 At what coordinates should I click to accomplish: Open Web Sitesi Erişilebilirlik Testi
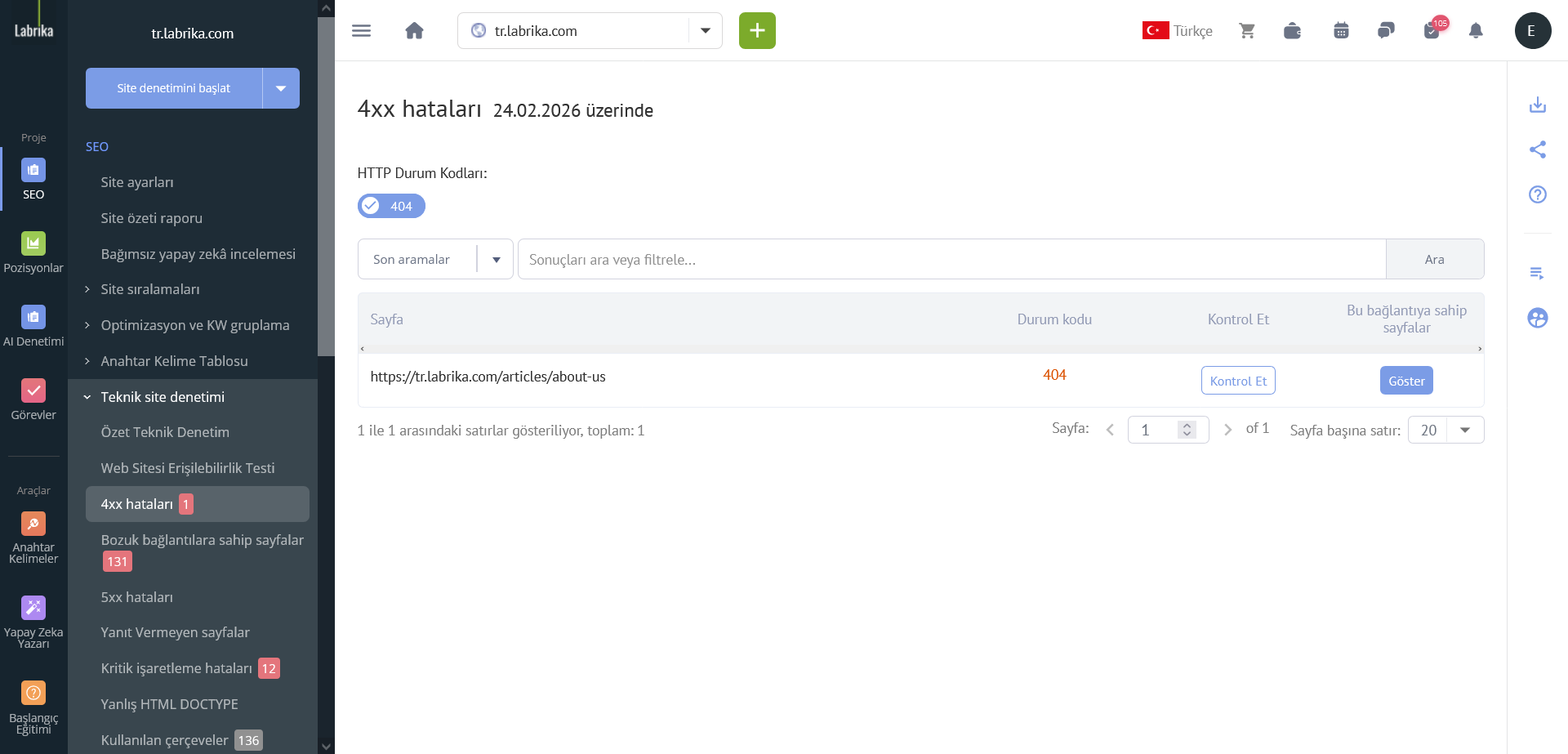[x=188, y=468]
